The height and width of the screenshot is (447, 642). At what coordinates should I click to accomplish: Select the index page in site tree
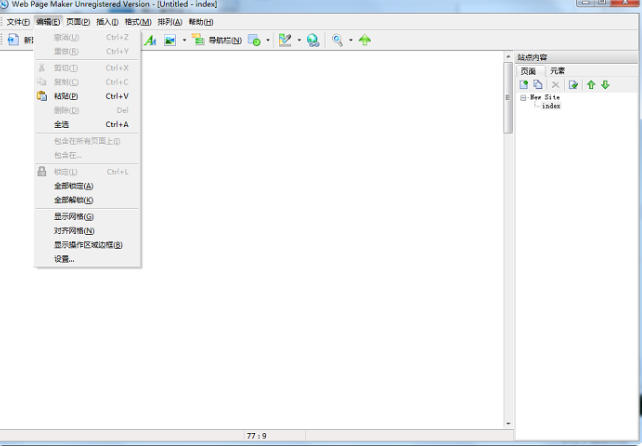click(551, 106)
